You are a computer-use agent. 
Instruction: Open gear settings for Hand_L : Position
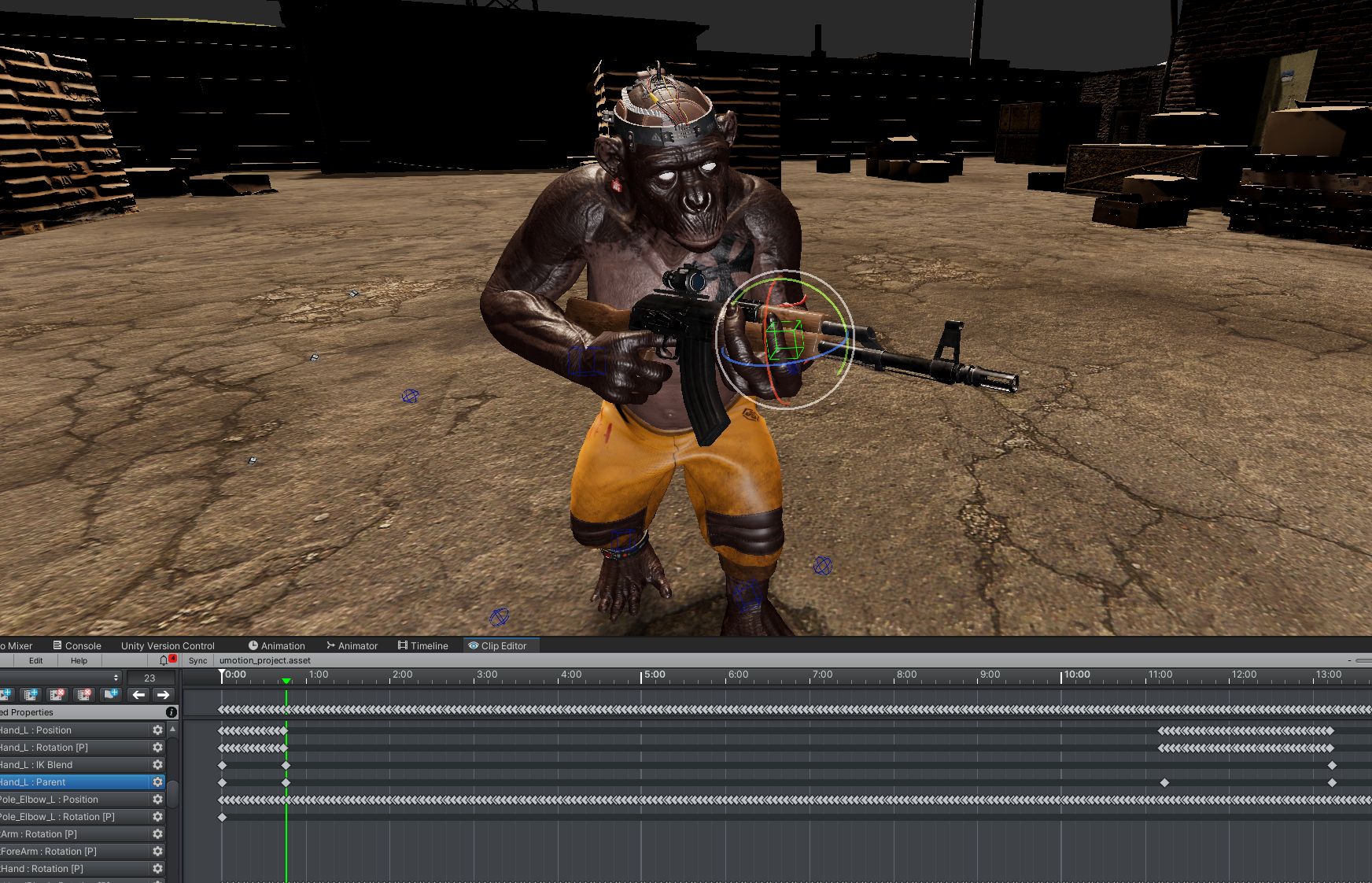point(157,730)
